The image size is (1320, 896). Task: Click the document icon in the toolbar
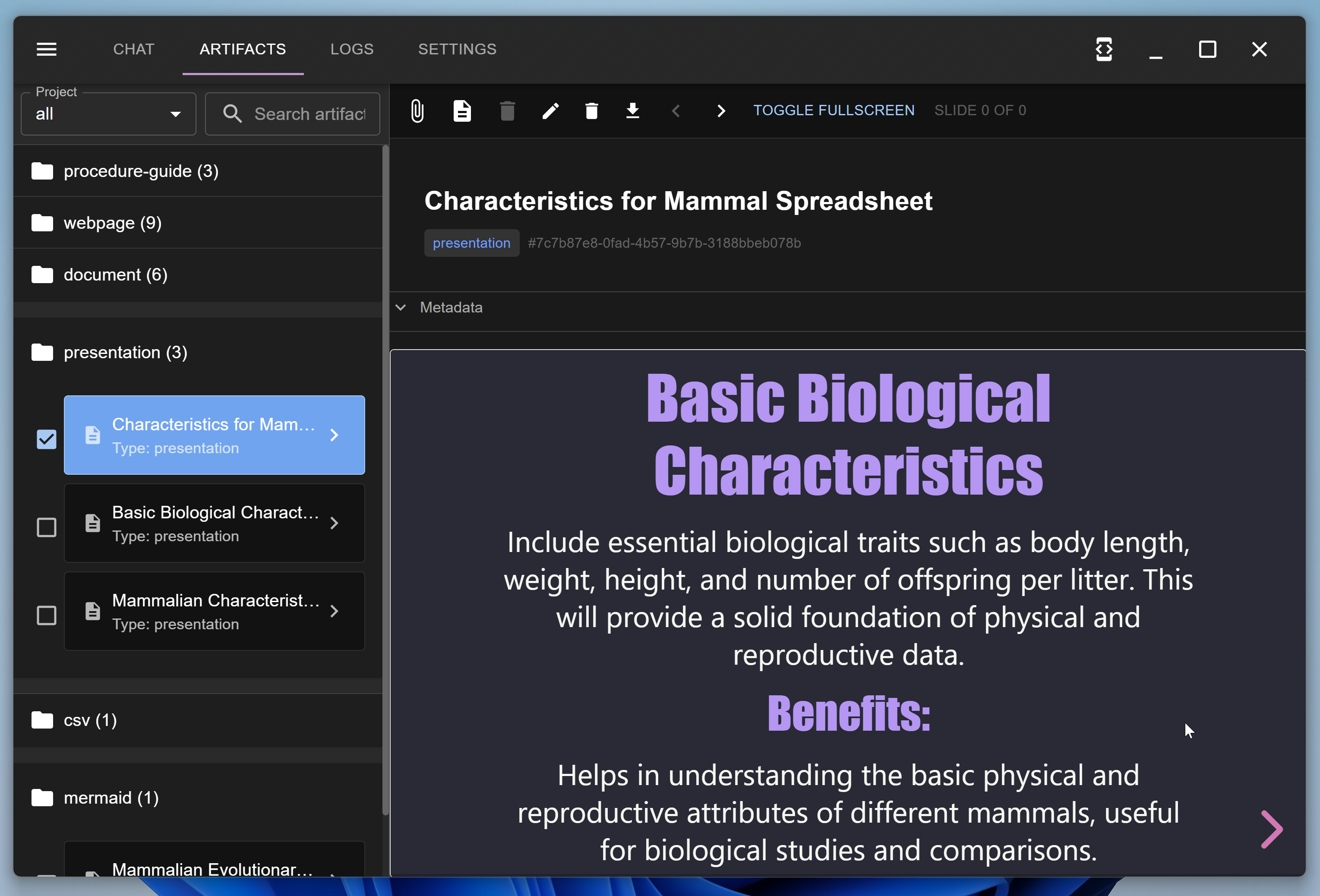pos(462,110)
